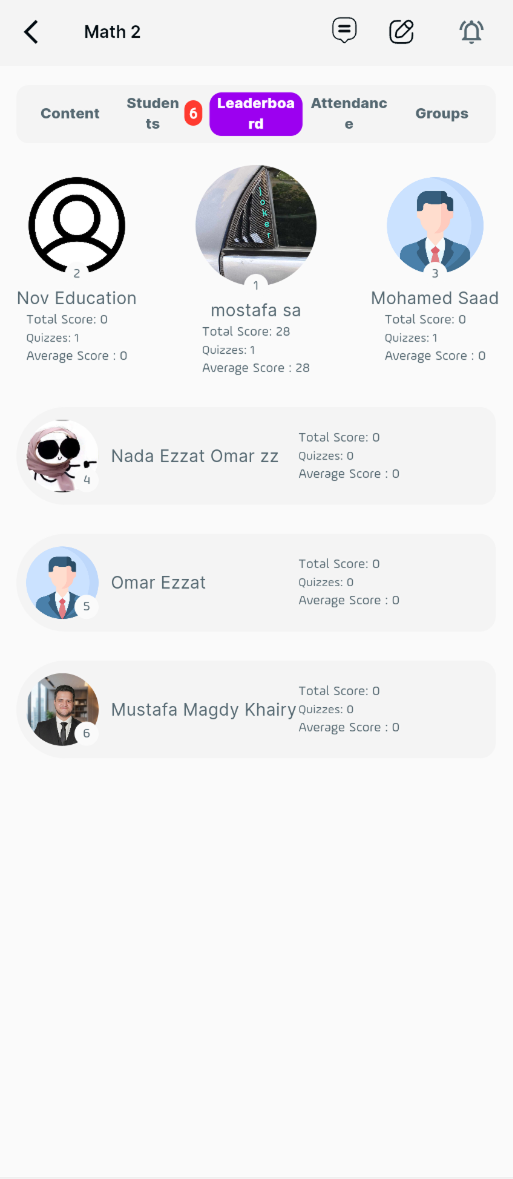Switch to the Content tab
The image size is (513, 1179).
[x=70, y=114]
